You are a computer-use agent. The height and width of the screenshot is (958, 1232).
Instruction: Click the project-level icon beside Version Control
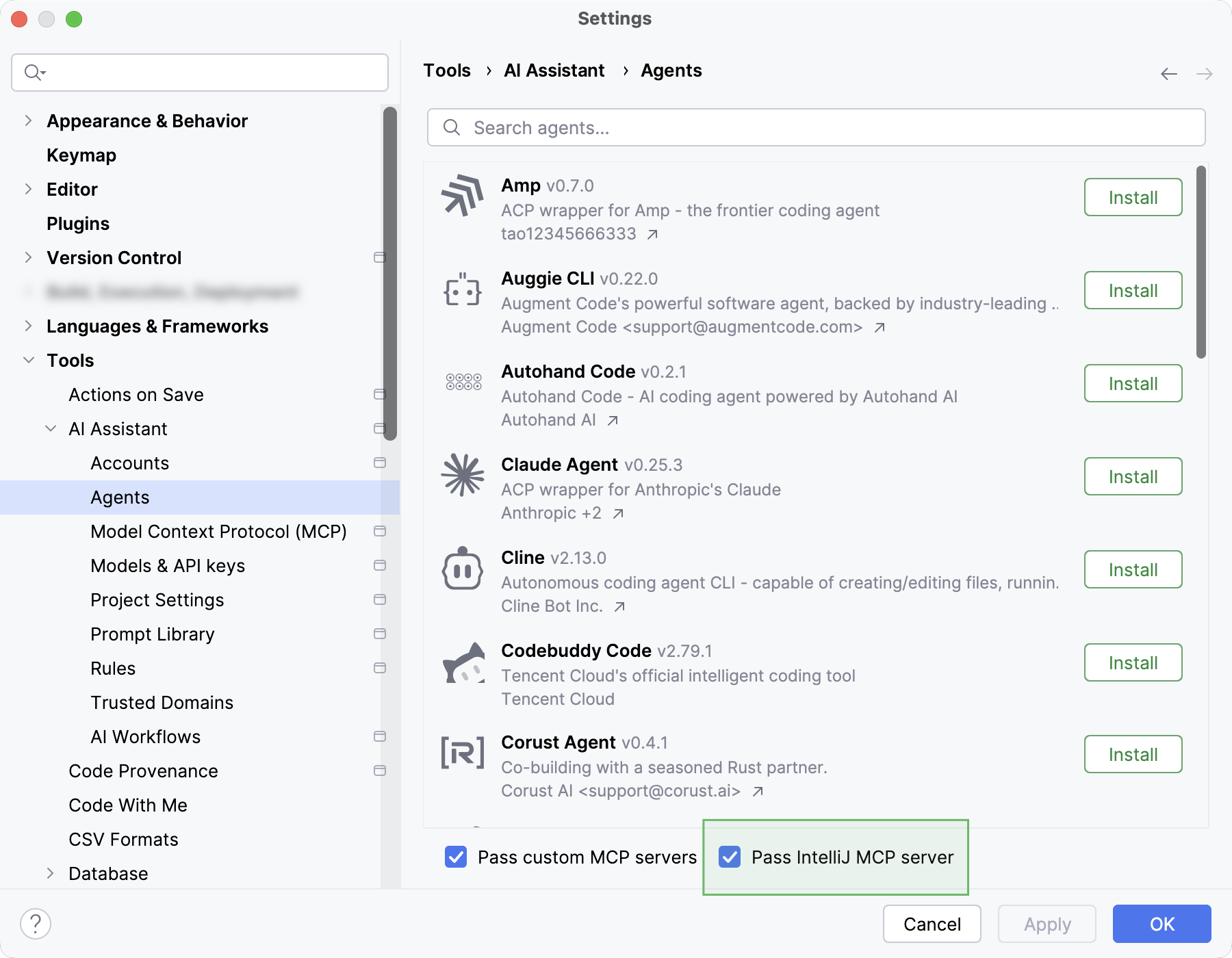(x=380, y=257)
